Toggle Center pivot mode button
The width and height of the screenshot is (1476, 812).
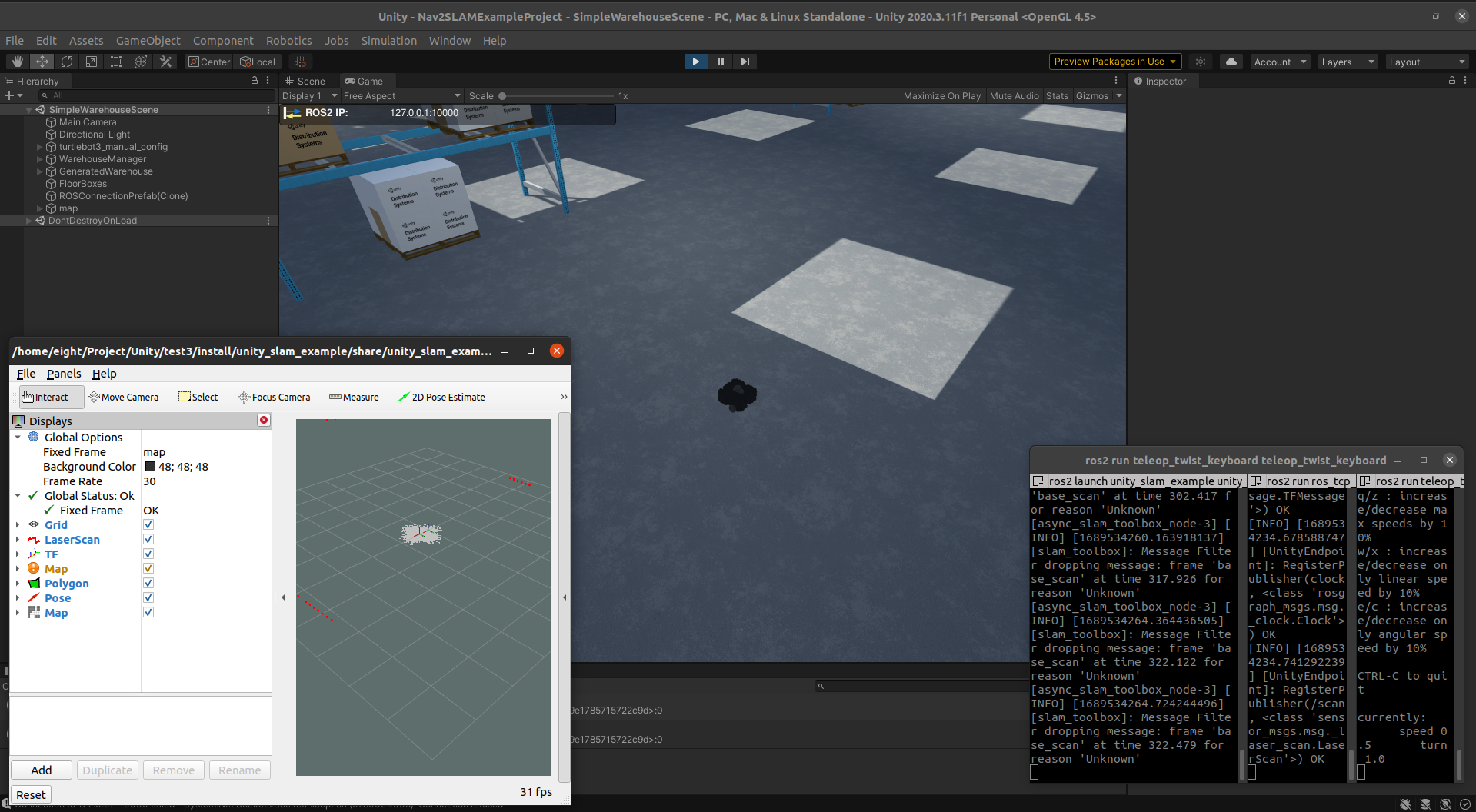click(x=209, y=62)
